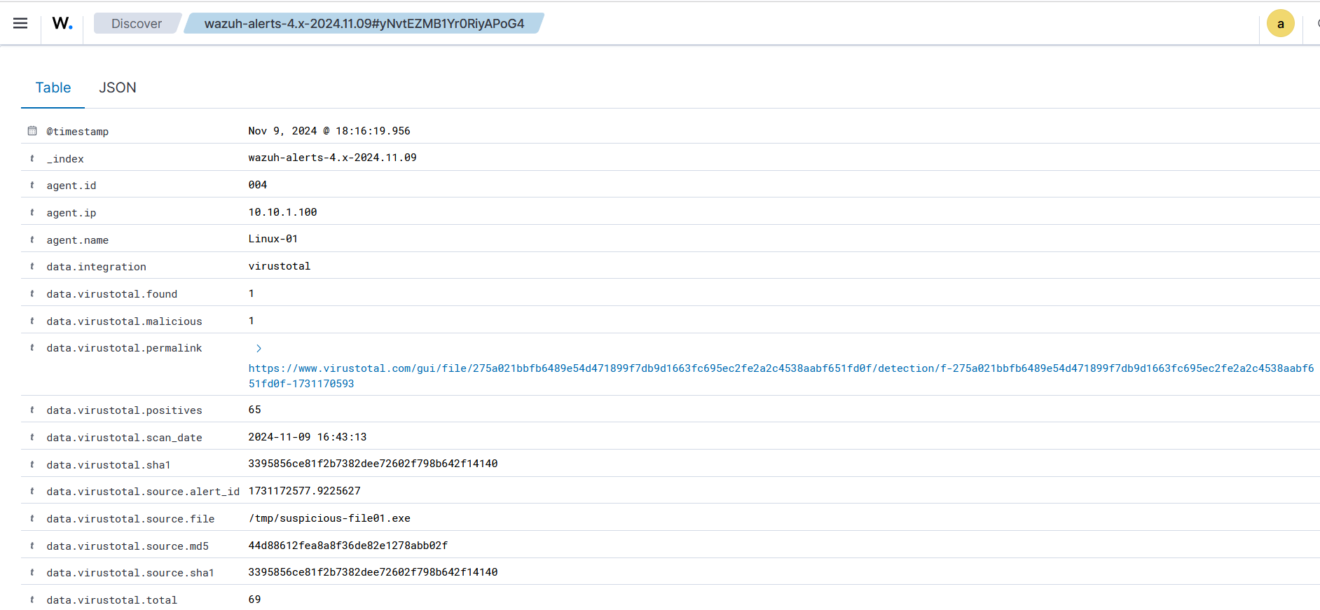Click the Wazuh W logo
Image resolution: width=1320 pixels, height=610 pixels.
[61, 23]
